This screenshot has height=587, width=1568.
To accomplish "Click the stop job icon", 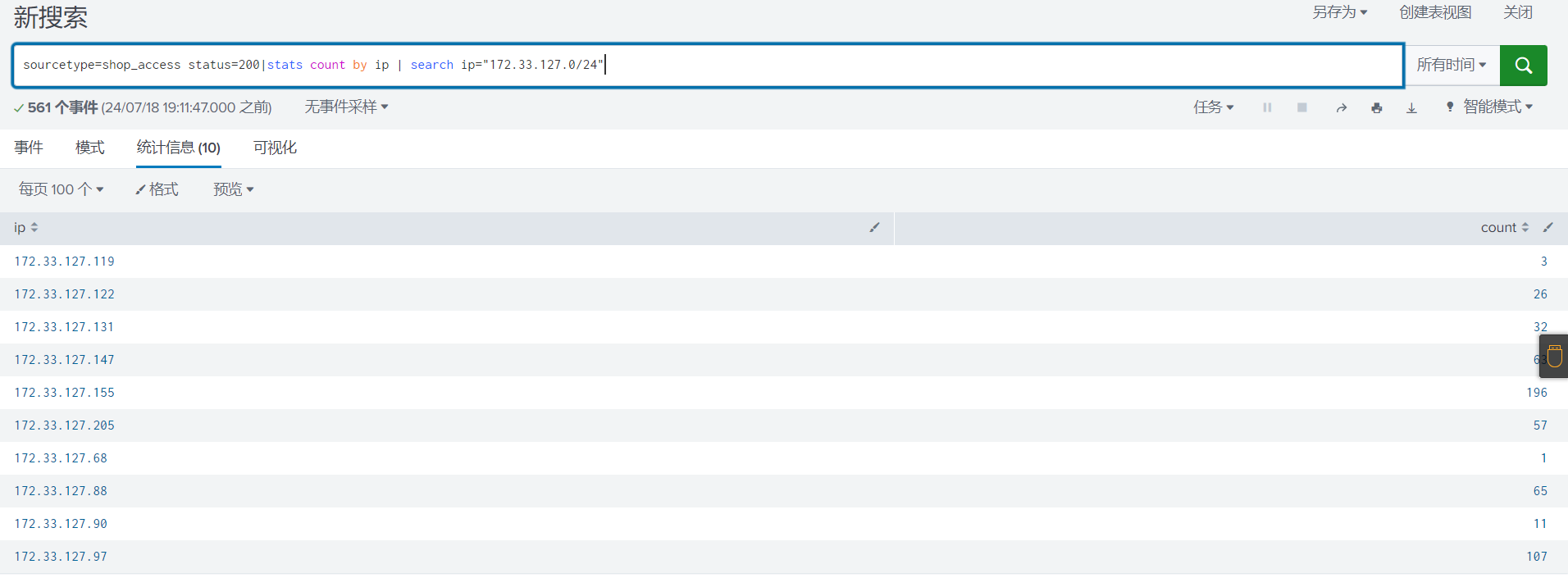I will (1301, 107).
